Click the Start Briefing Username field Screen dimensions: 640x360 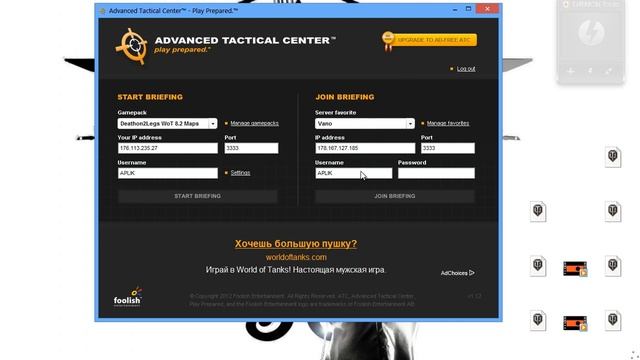pyautogui.click(x=168, y=173)
